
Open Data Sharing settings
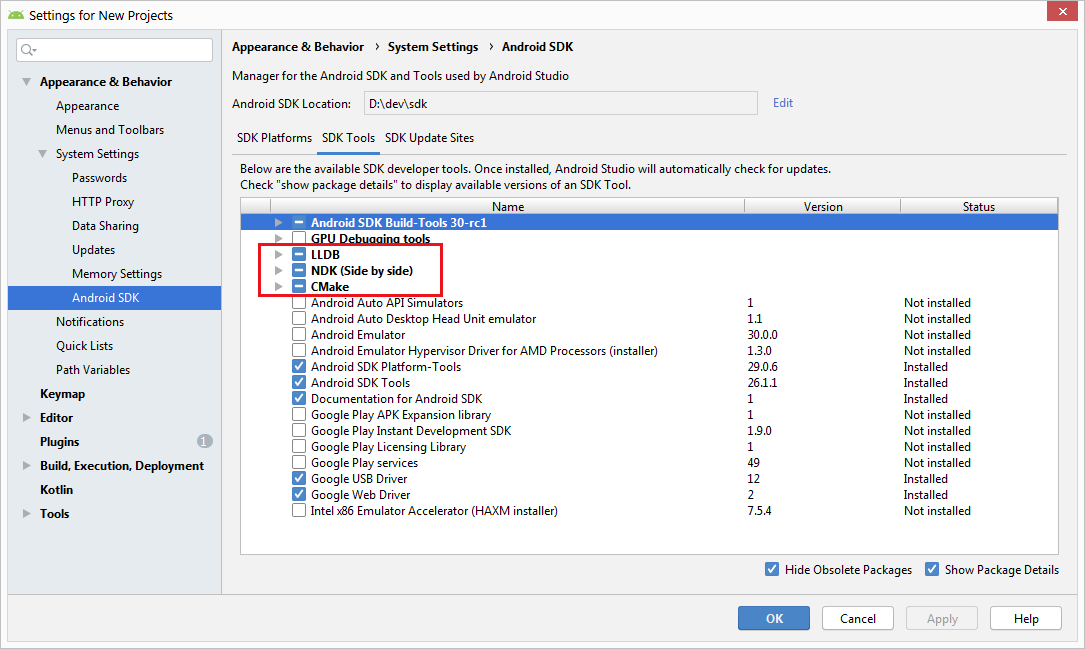105,226
